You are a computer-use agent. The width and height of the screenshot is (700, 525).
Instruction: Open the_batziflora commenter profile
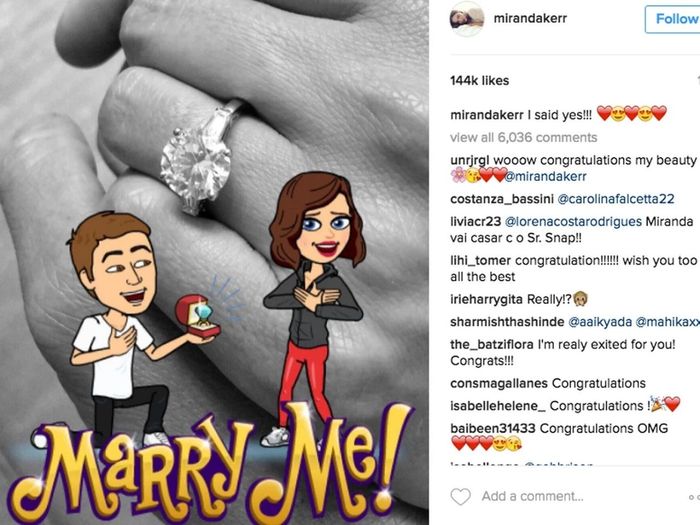(492, 345)
